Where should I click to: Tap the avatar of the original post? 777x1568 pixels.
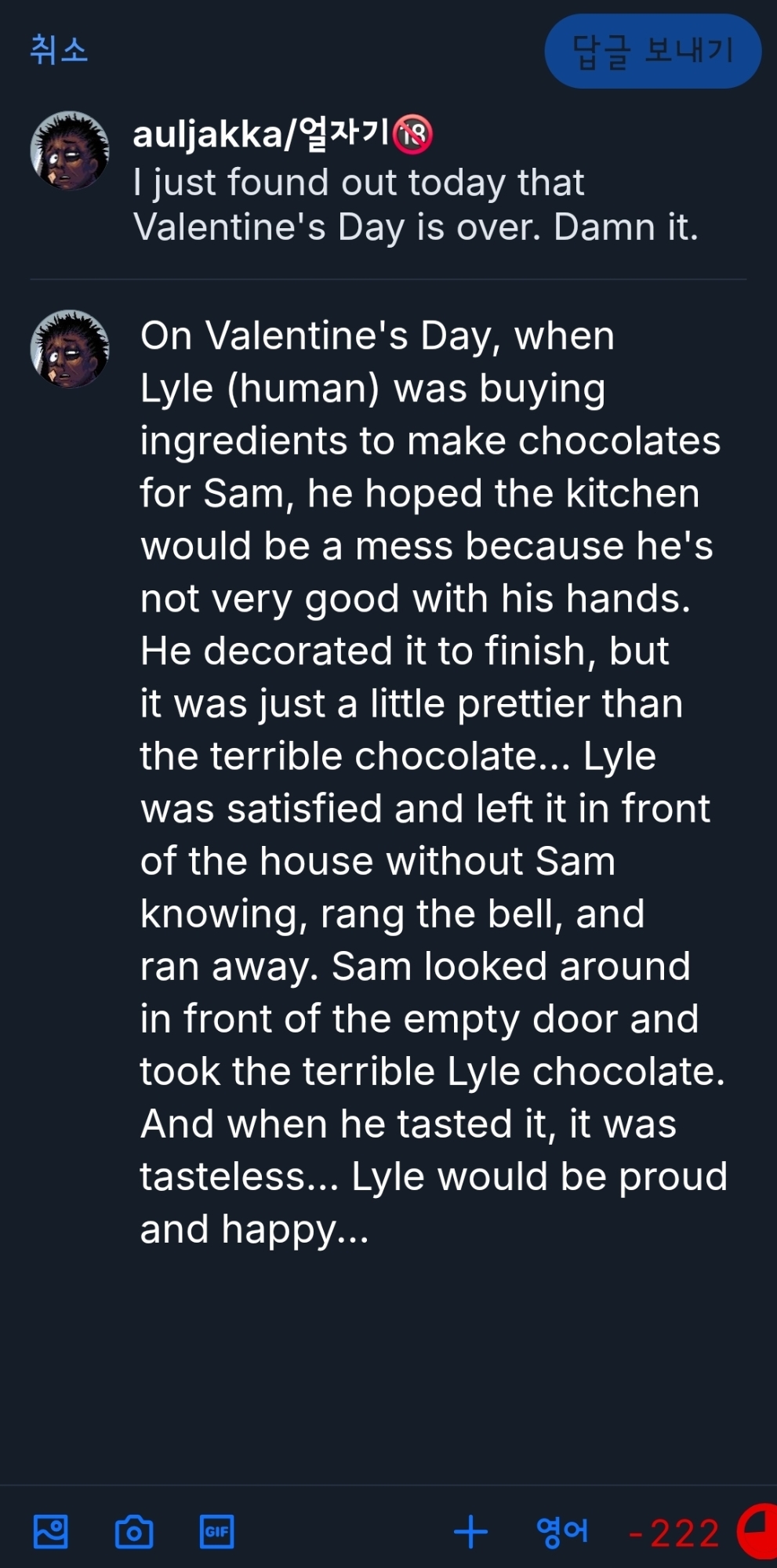70,151
